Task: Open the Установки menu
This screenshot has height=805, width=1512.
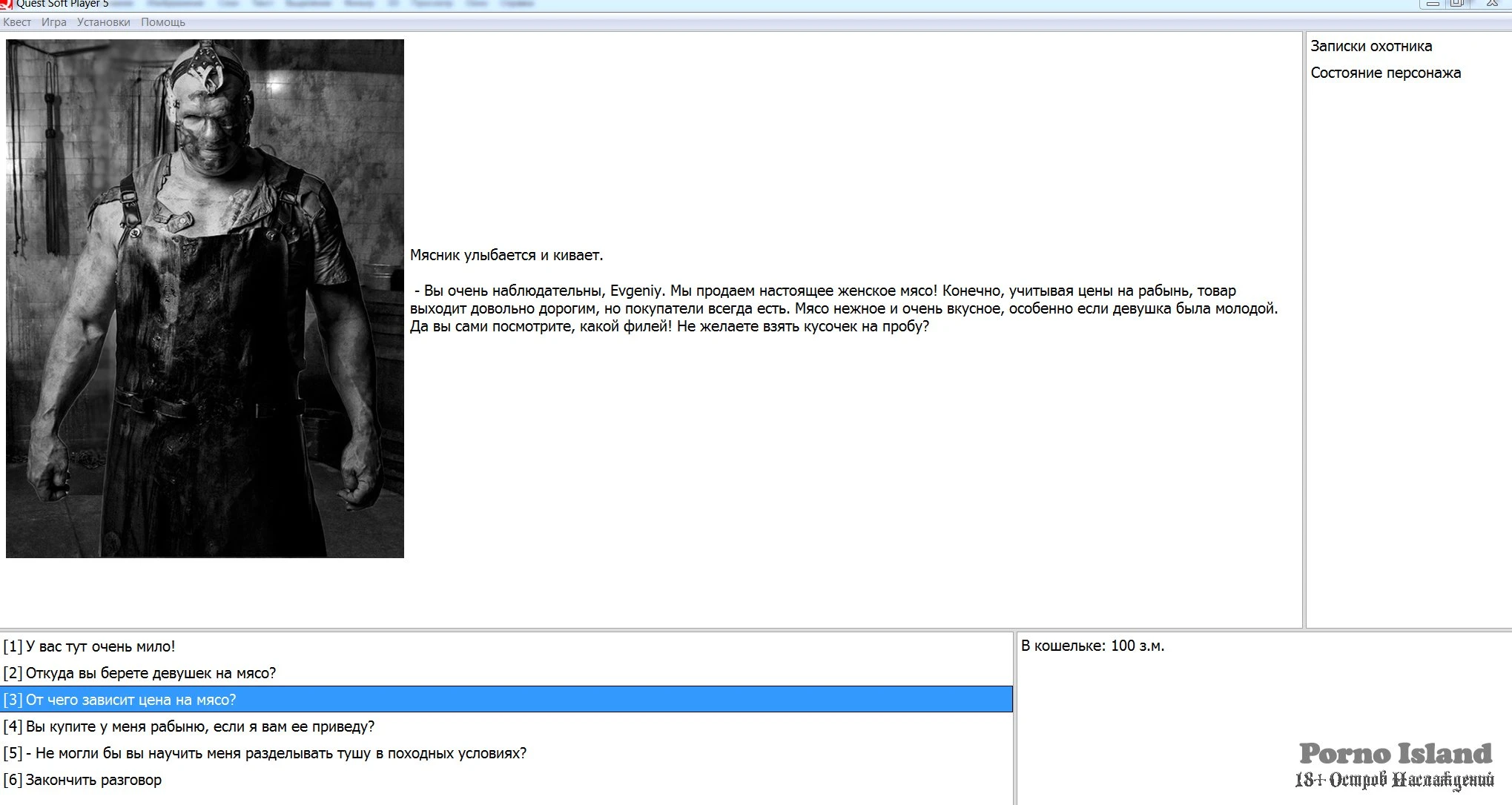Action: (103, 22)
